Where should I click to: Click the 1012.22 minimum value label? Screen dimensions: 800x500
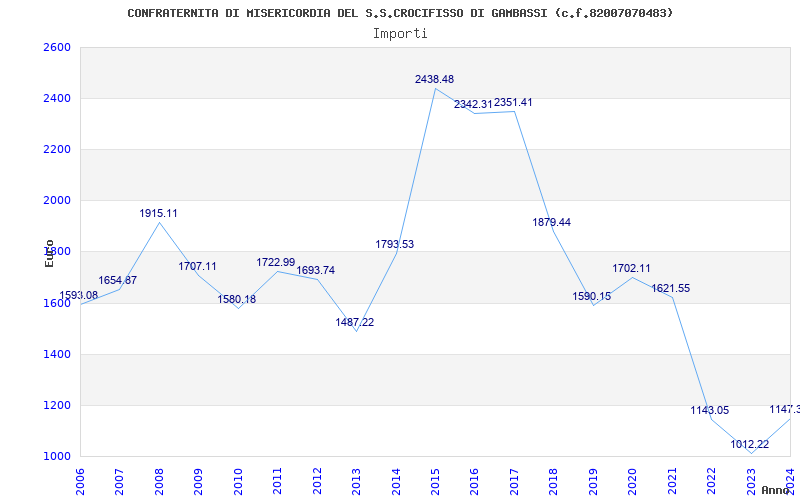(x=749, y=444)
